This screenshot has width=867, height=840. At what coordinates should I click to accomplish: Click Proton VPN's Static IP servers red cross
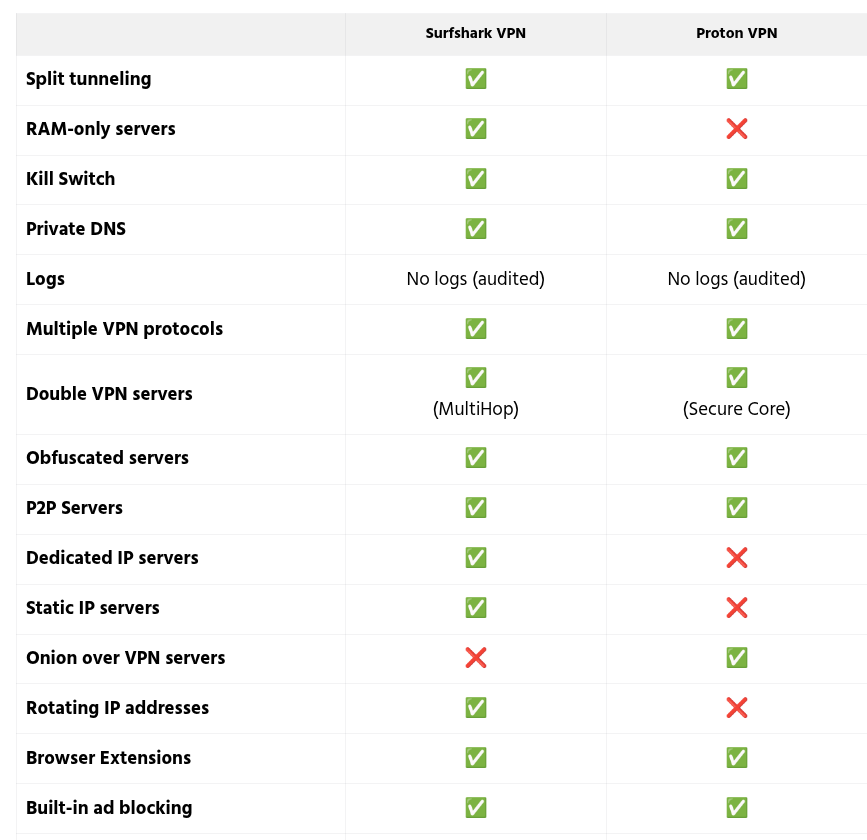[737, 608]
